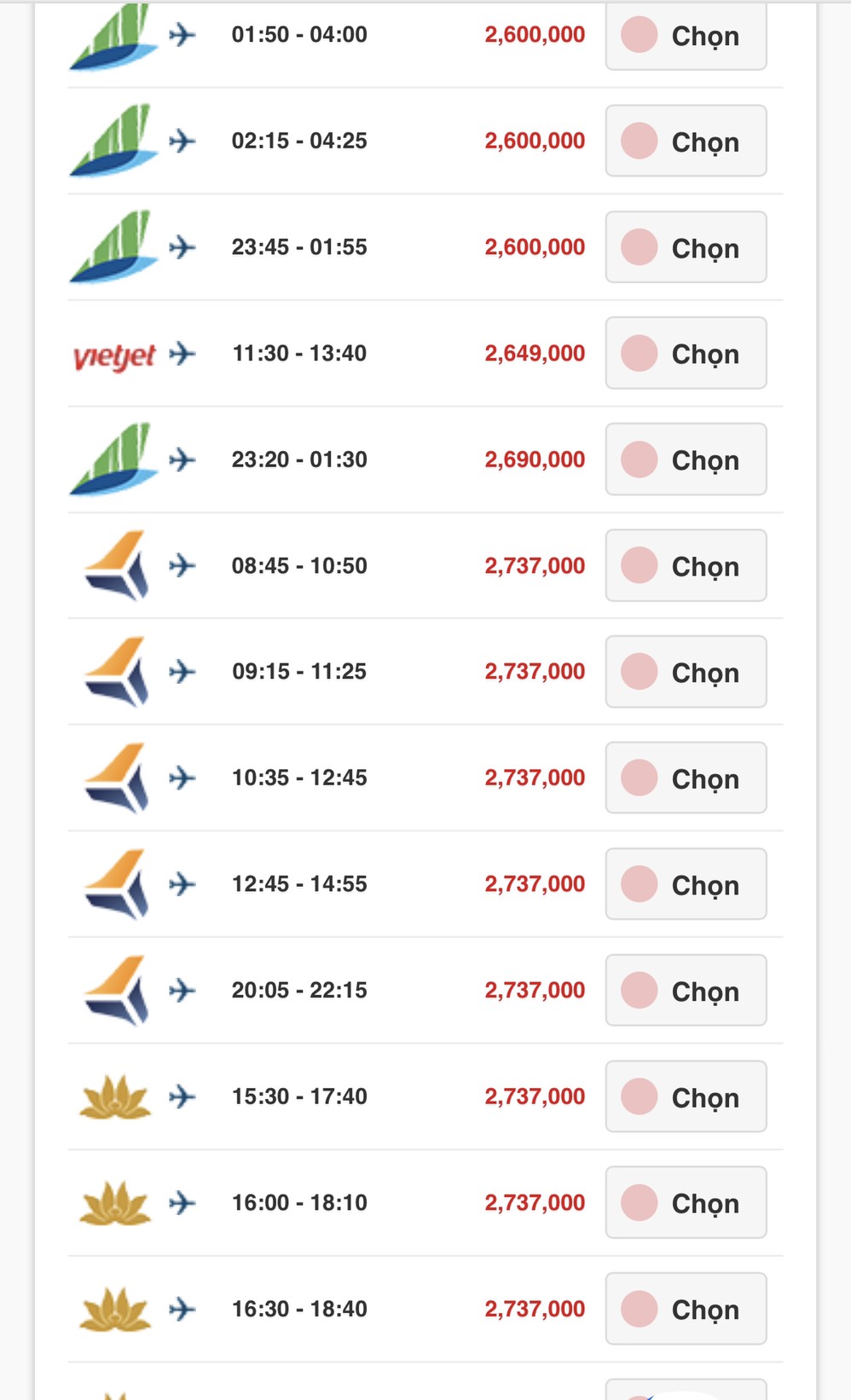Click Vietnam Airlines lotus on 15:30 flight
This screenshot has height=1400, width=851.
(115, 1096)
